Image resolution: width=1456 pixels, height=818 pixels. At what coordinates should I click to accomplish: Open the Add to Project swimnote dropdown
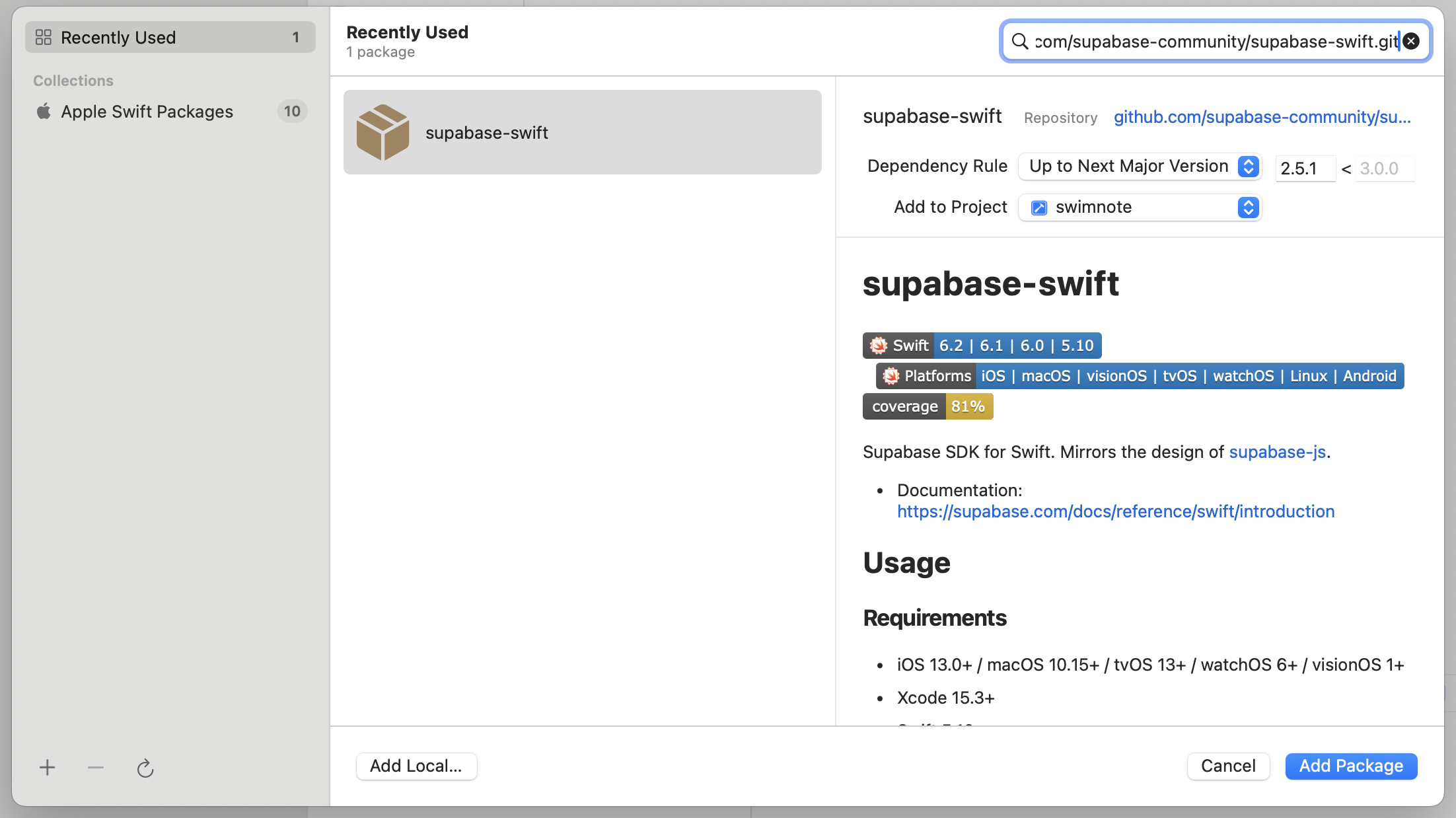(x=1140, y=207)
